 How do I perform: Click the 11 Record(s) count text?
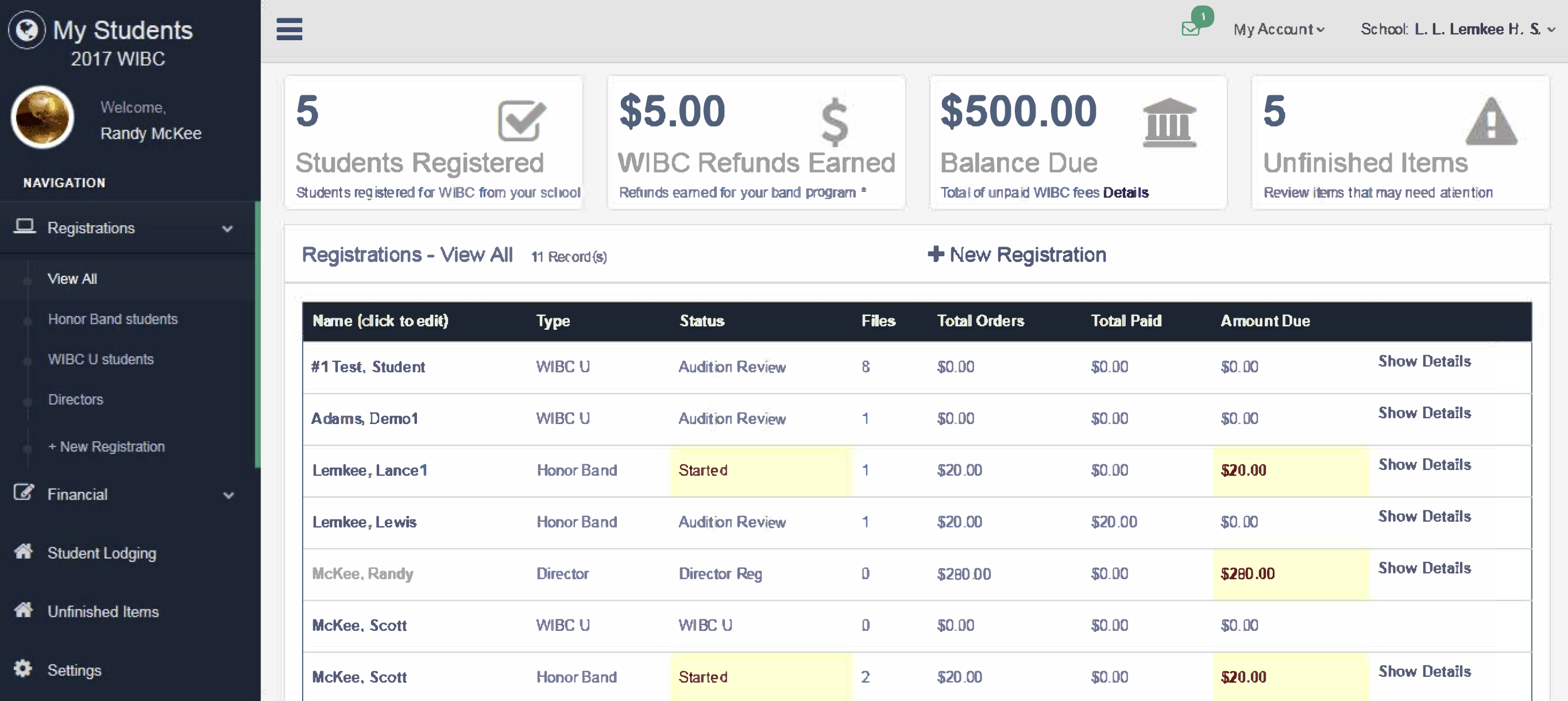(569, 257)
